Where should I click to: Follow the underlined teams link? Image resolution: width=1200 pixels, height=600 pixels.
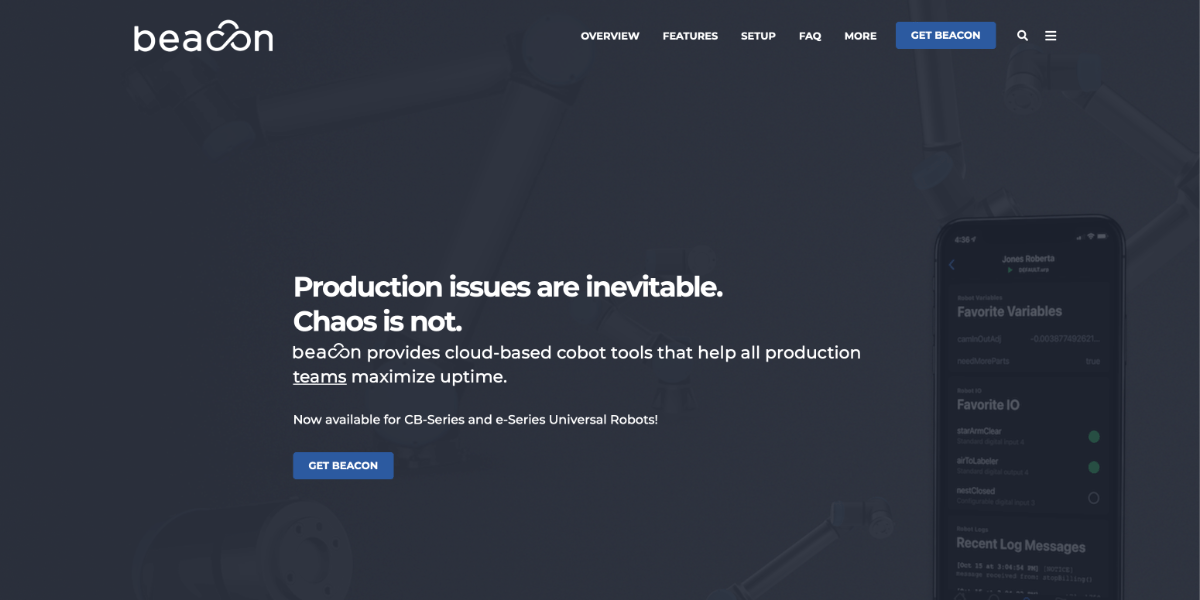point(319,376)
